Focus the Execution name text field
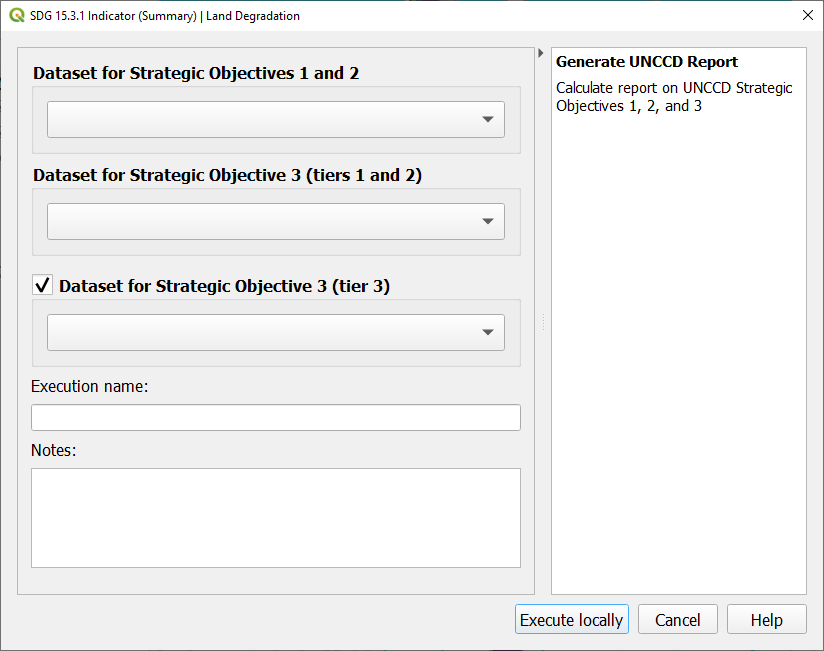 click(276, 417)
